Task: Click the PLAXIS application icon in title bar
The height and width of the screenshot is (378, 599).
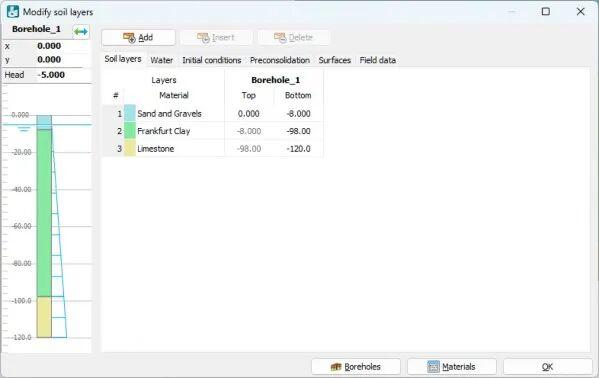Action: 13,12
